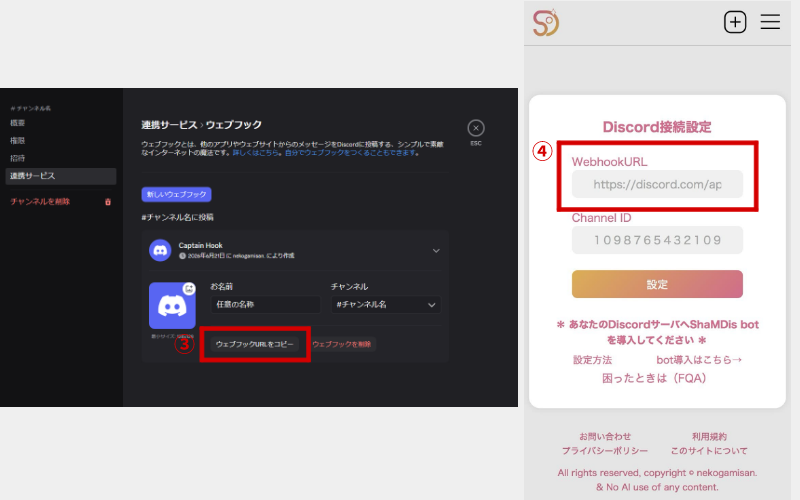Open 自分でウェブフックをつくることもできます link
800x500 pixels.
pyautogui.click(x=352, y=153)
